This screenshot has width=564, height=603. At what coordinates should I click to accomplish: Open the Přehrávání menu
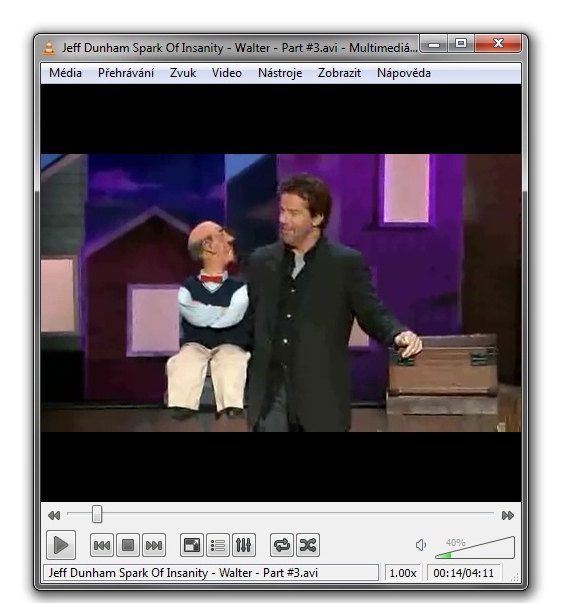[x=126, y=73]
